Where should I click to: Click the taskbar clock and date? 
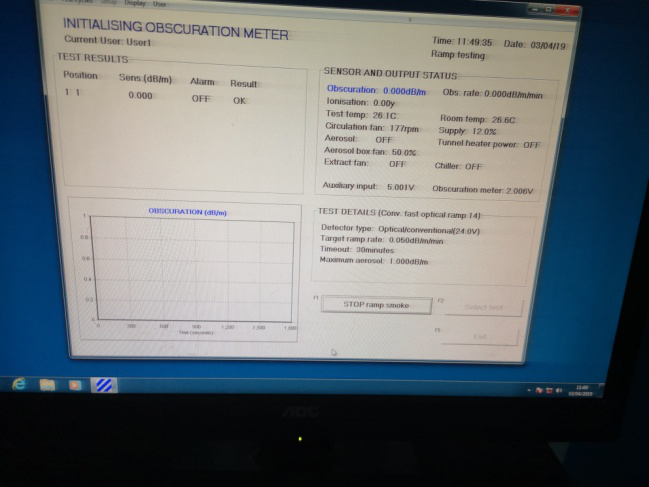click(581, 390)
